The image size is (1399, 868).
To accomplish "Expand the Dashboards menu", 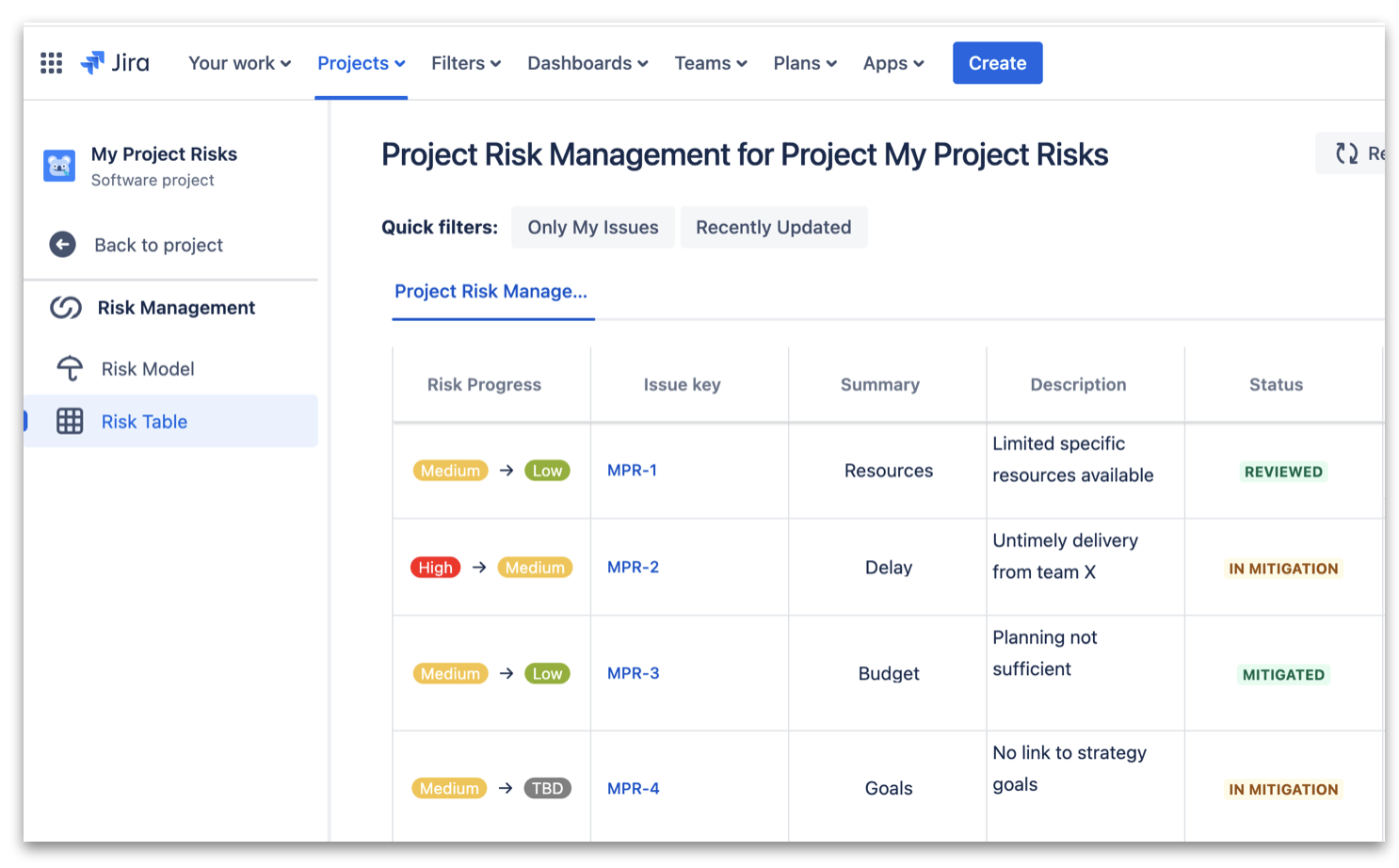I will tap(587, 62).
